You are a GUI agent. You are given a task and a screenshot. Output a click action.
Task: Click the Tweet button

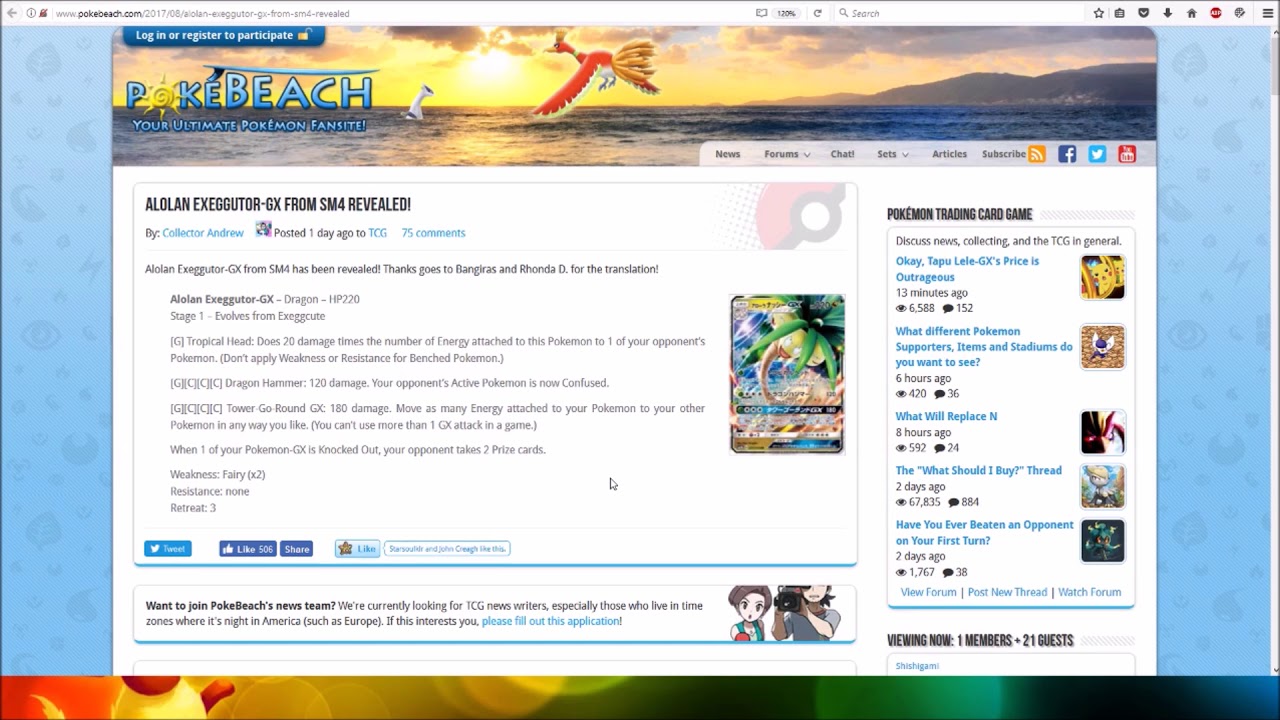[168, 549]
